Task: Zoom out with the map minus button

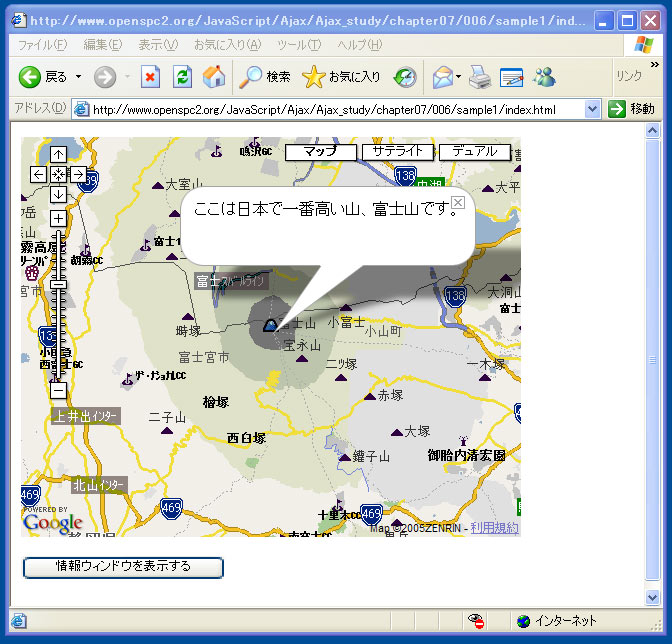Action: [59, 391]
